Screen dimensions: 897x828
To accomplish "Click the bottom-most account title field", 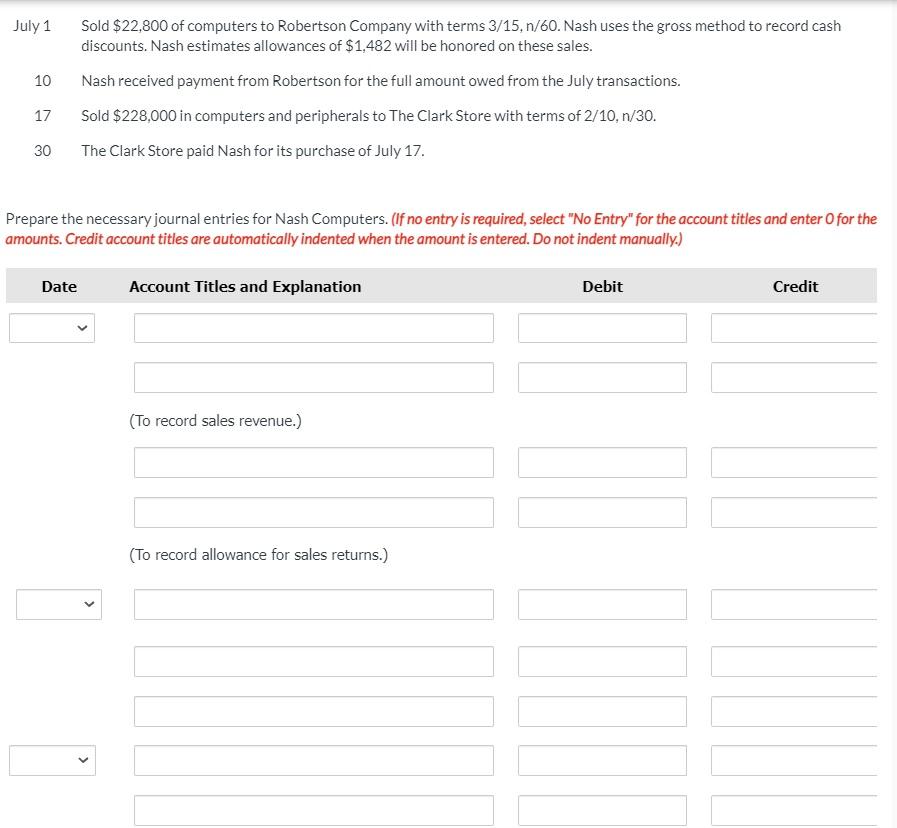I will [313, 810].
